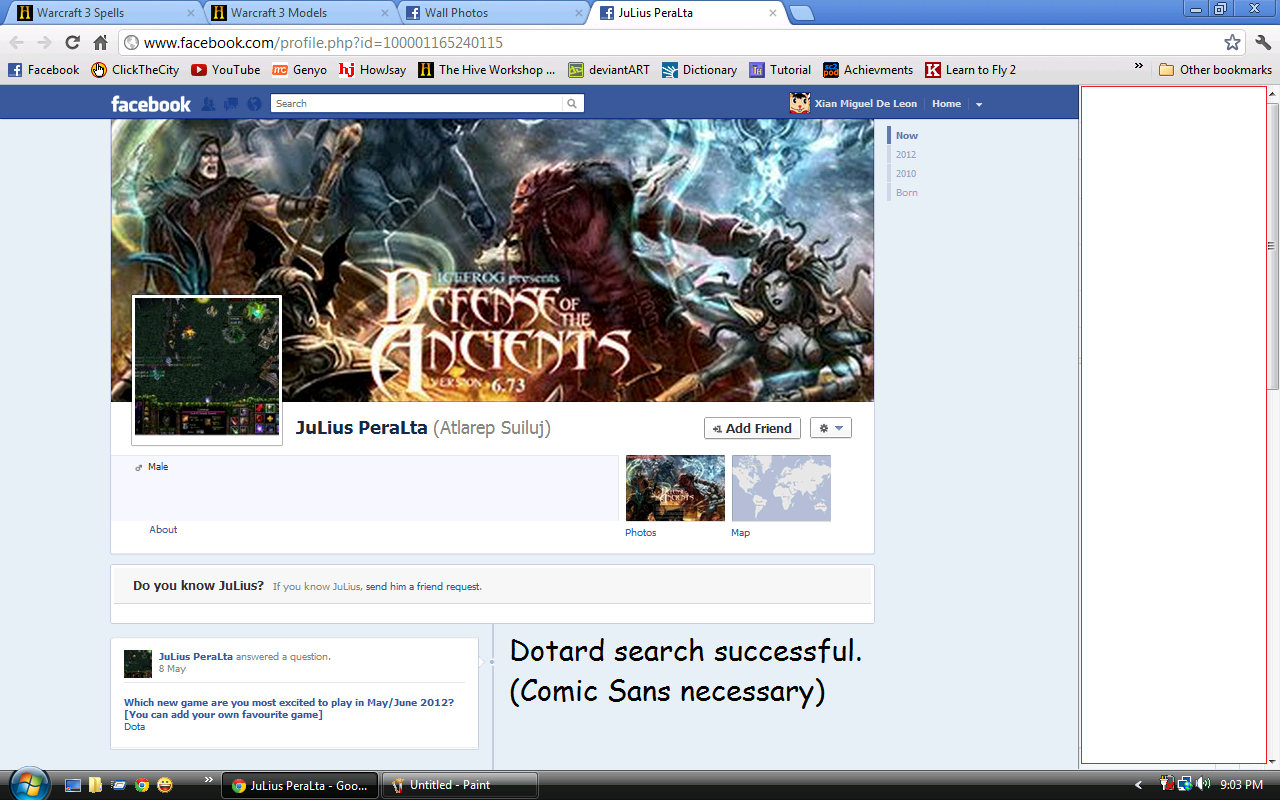Open Facebook messages icon
The image size is (1280, 800).
click(x=231, y=104)
